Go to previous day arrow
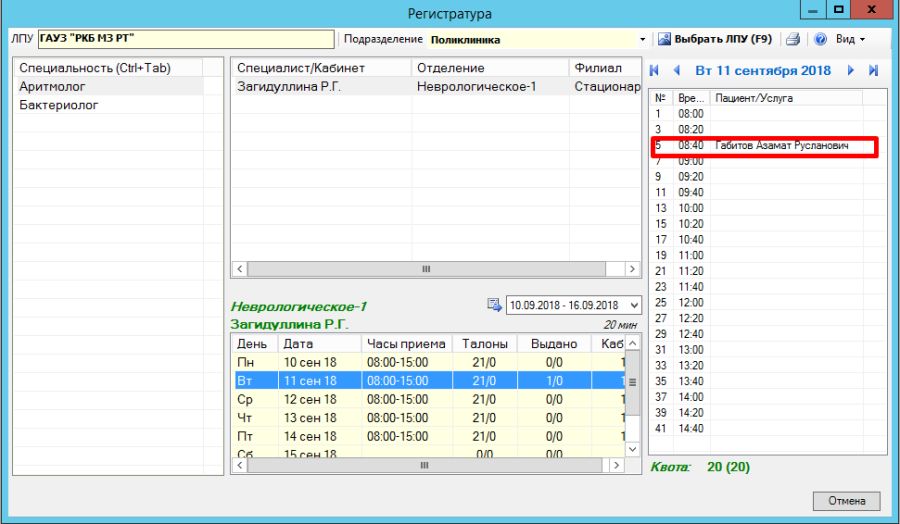This screenshot has height=524, width=900. click(x=677, y=71)
